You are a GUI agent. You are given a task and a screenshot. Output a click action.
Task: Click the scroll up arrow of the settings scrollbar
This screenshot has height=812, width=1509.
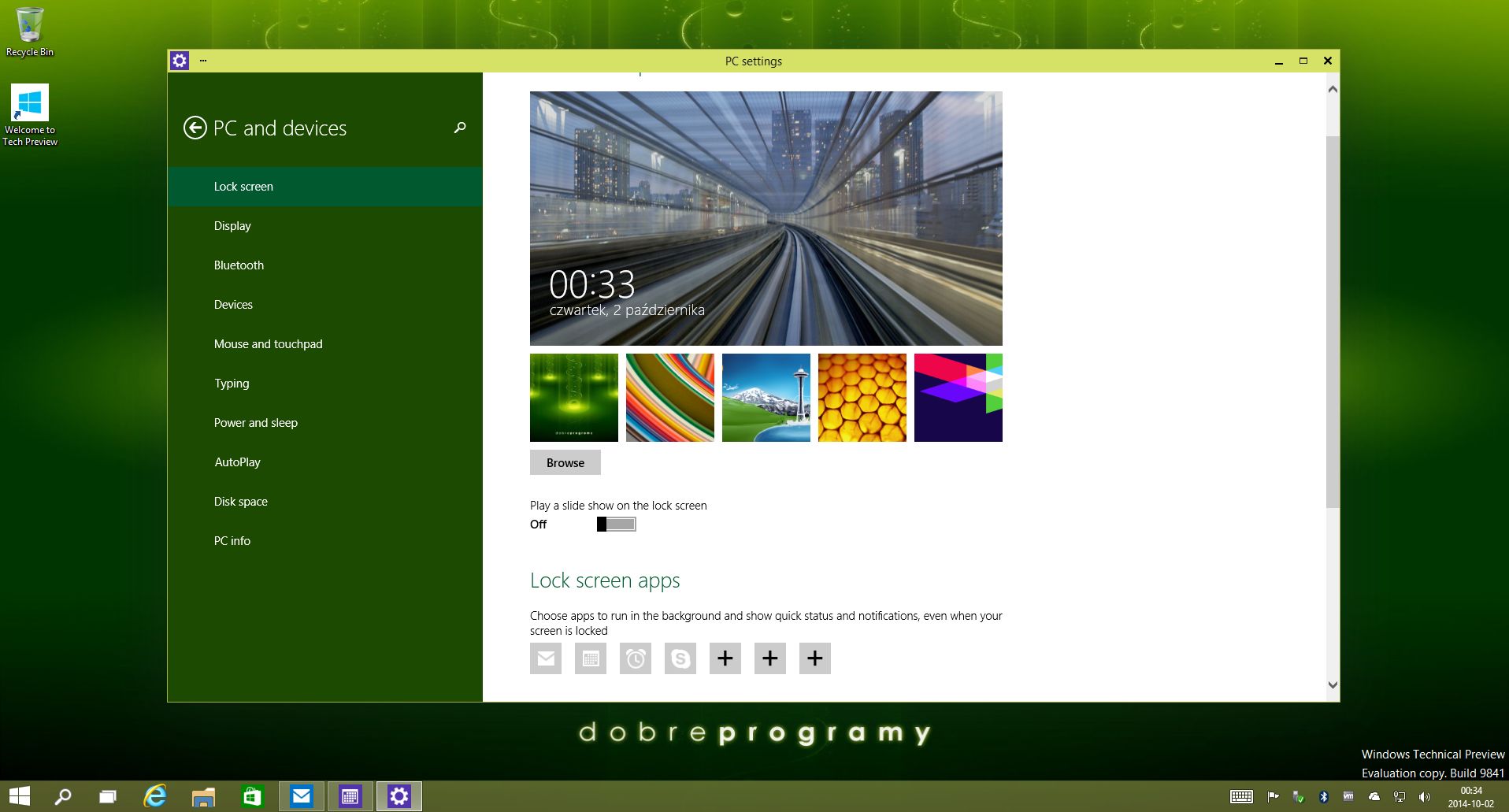point(1333,89)
